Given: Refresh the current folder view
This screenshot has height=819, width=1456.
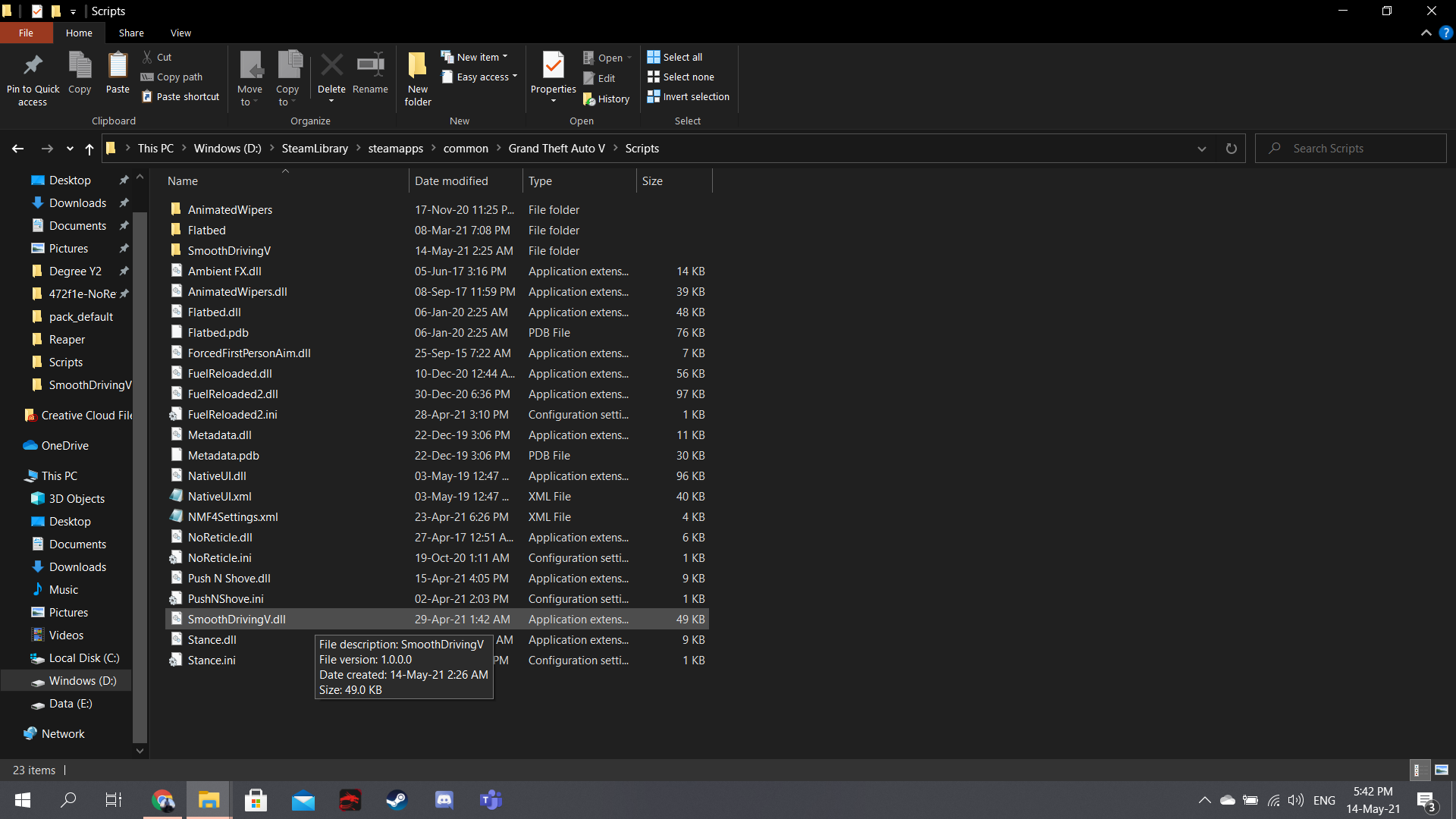Looking at the screenshot, I should [x=1231, y=149].
